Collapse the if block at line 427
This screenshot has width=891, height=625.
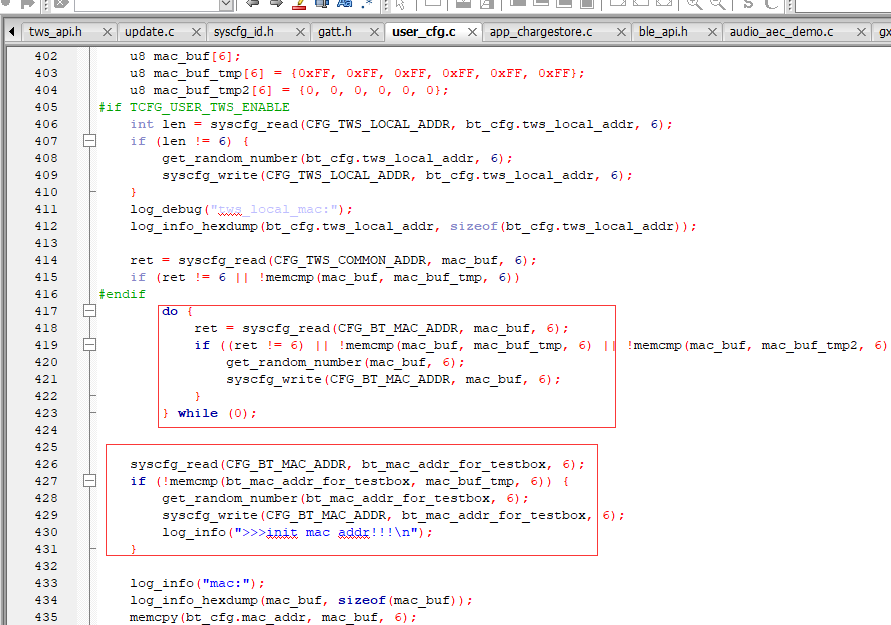point(89,481)
